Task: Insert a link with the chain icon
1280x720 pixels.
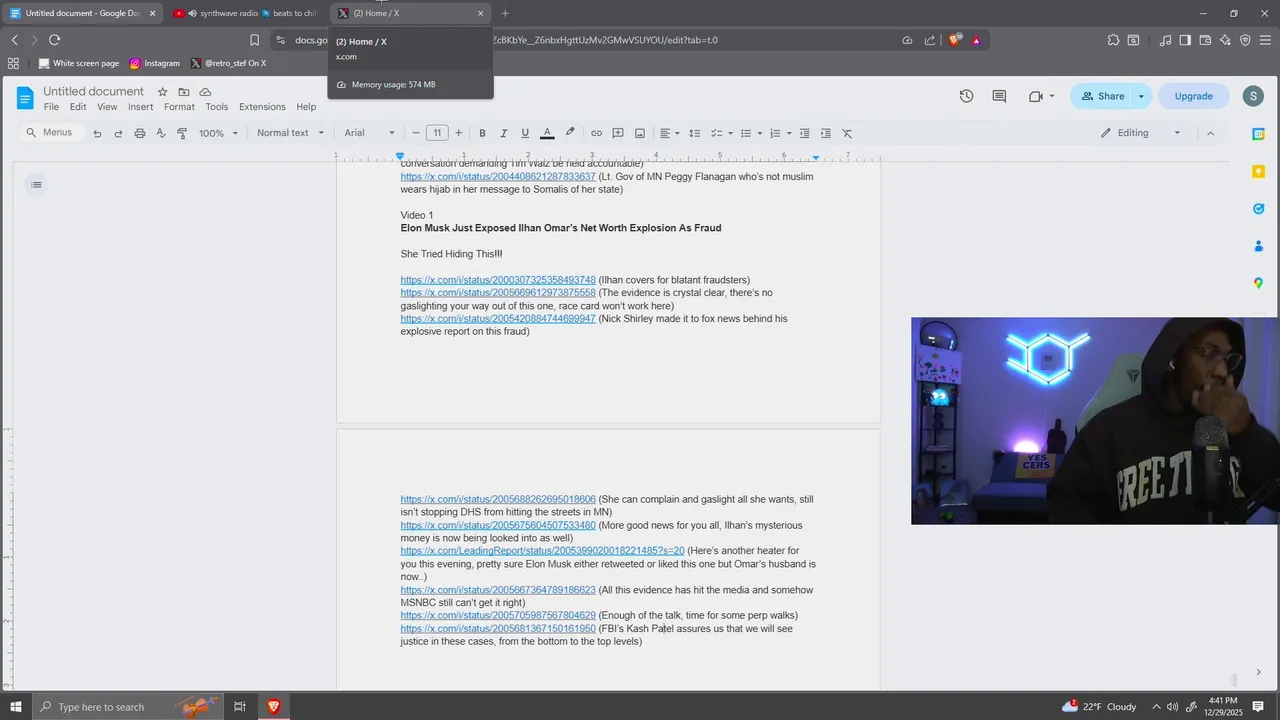Action: click(x=596, y=133)
